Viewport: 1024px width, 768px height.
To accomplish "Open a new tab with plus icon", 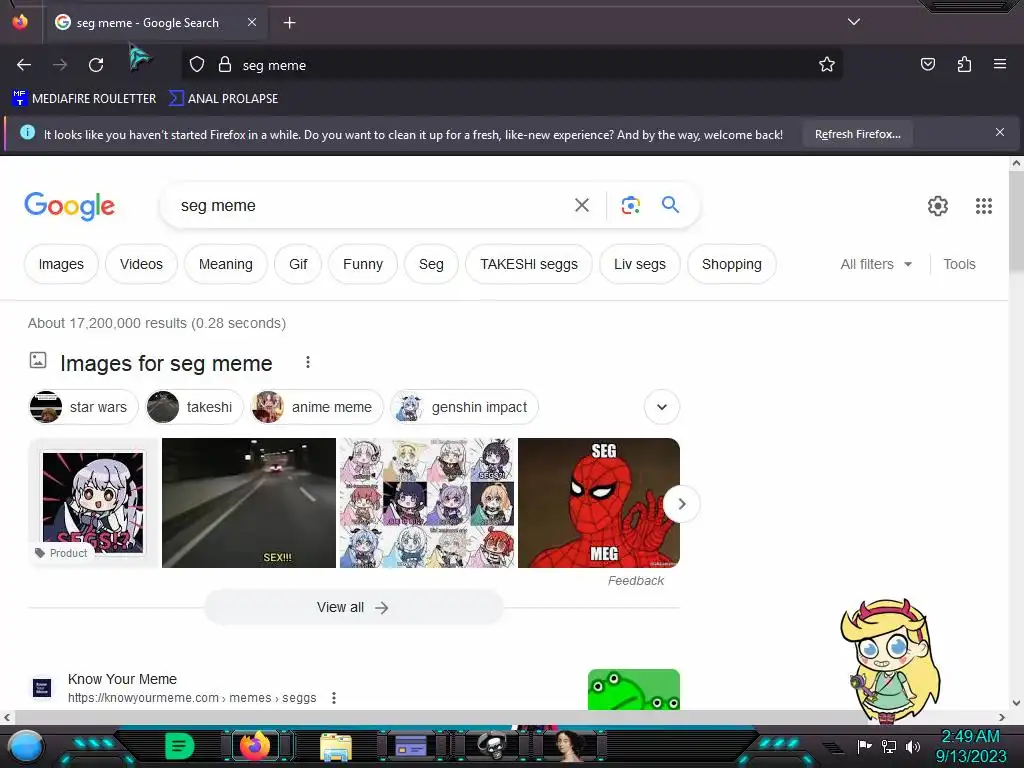I will pos(289,23).
